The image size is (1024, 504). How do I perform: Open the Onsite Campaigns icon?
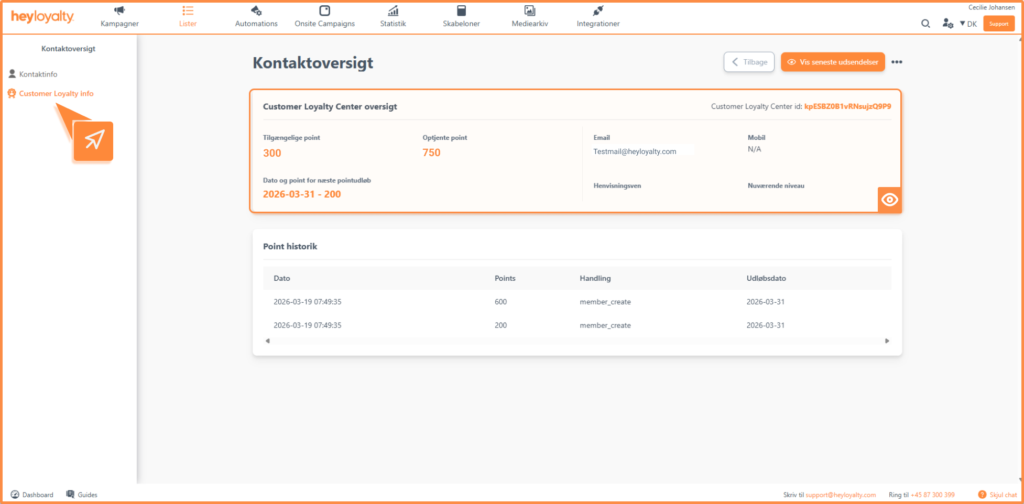(325, 10)
